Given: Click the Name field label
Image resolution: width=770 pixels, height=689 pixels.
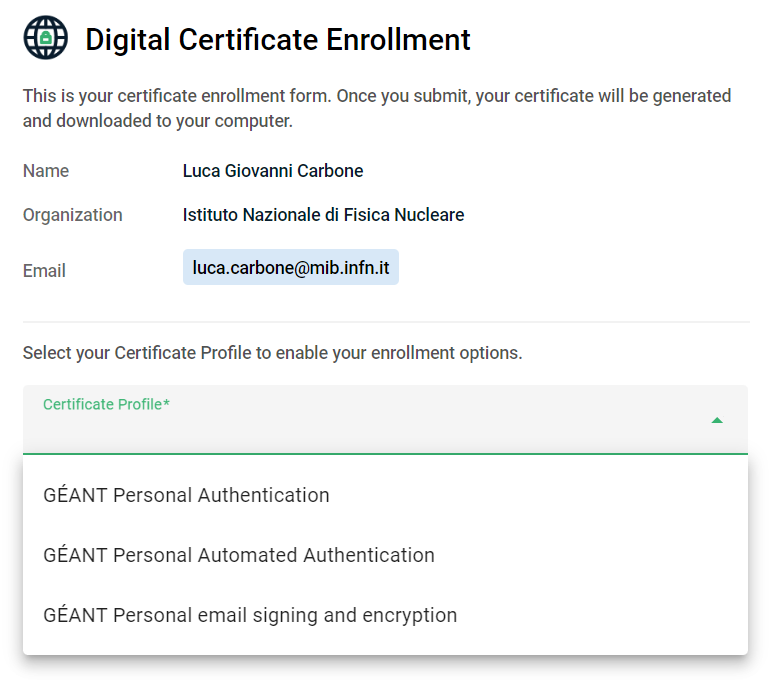Looking at the screenshot, I should (x=46, y=171).
